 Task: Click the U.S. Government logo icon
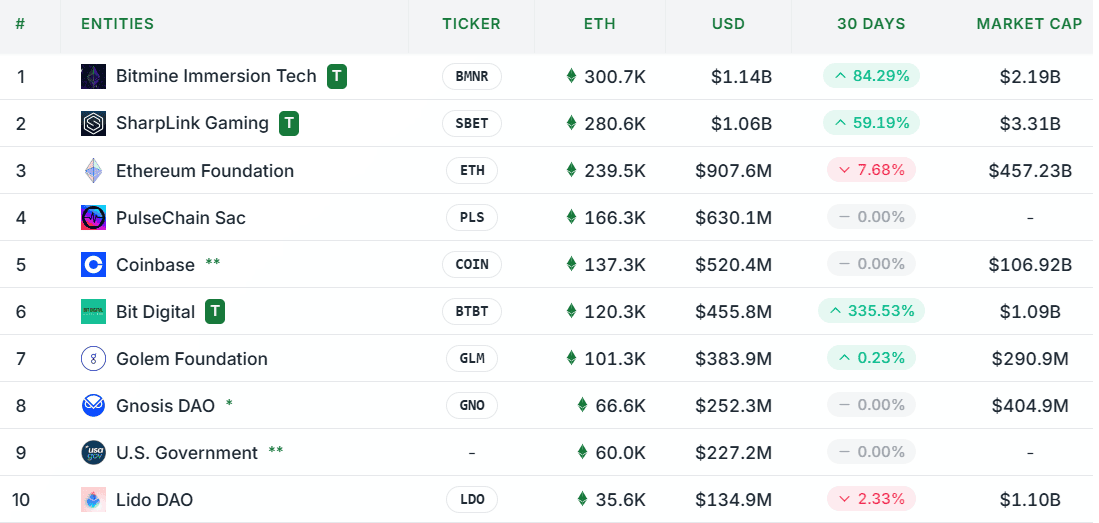pos(93,453)
